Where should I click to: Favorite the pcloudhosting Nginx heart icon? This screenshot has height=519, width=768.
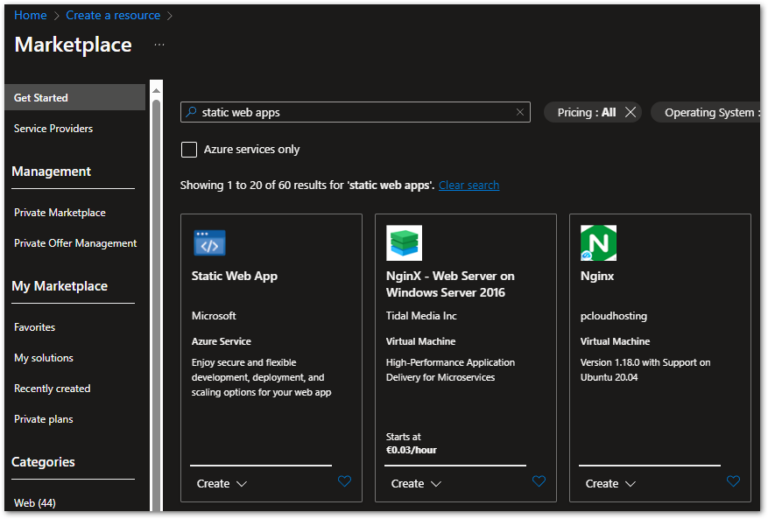point(733,481)
